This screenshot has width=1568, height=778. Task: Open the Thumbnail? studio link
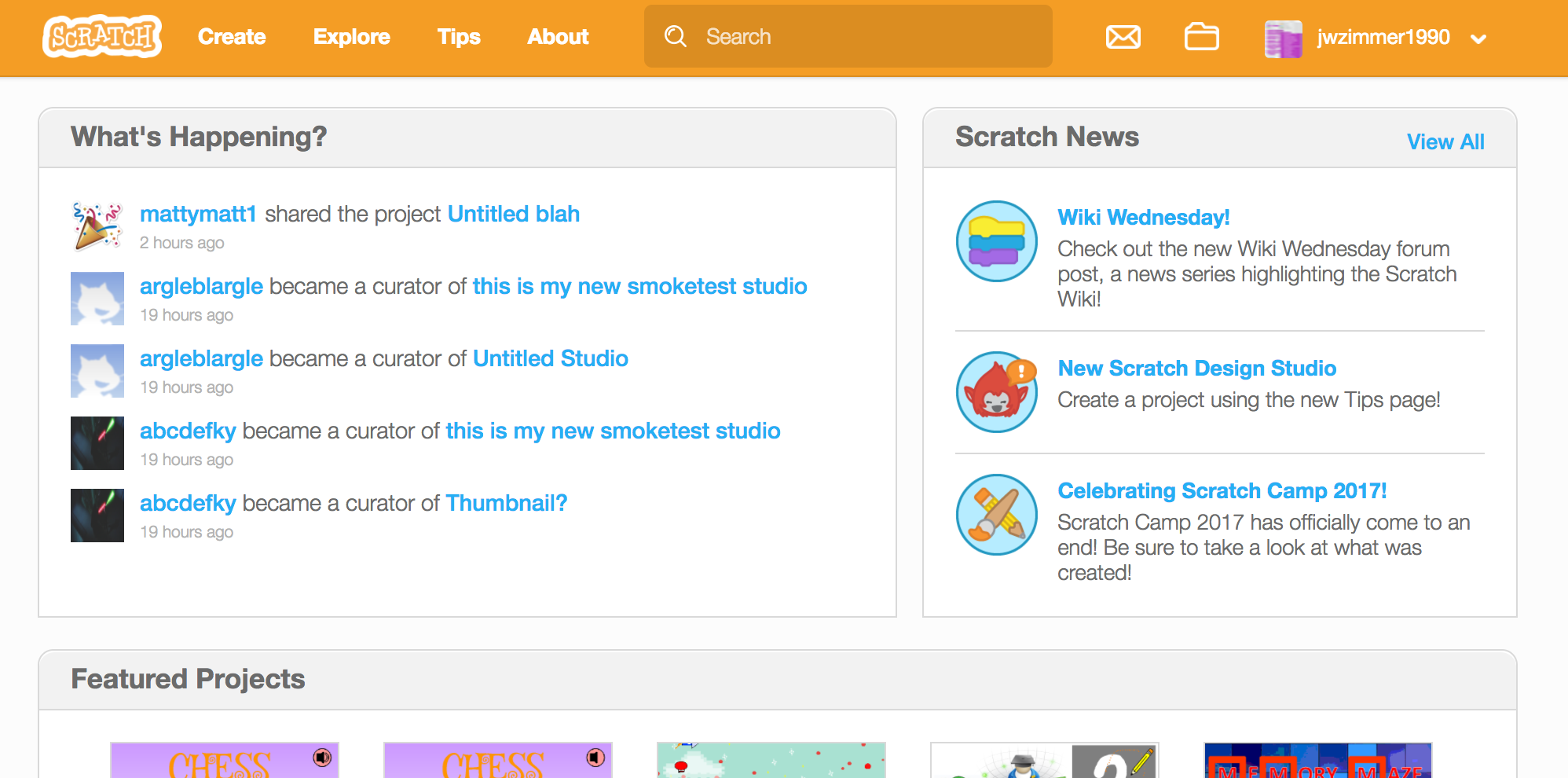click(507, 503)
